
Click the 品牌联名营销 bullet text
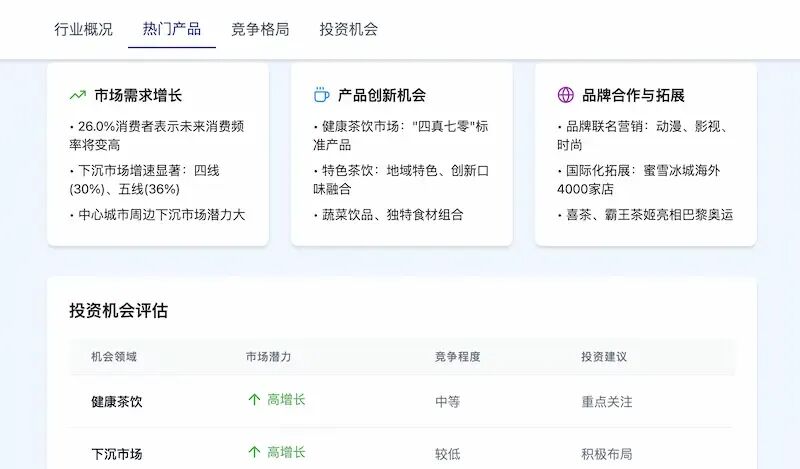(x=642, y=135)
